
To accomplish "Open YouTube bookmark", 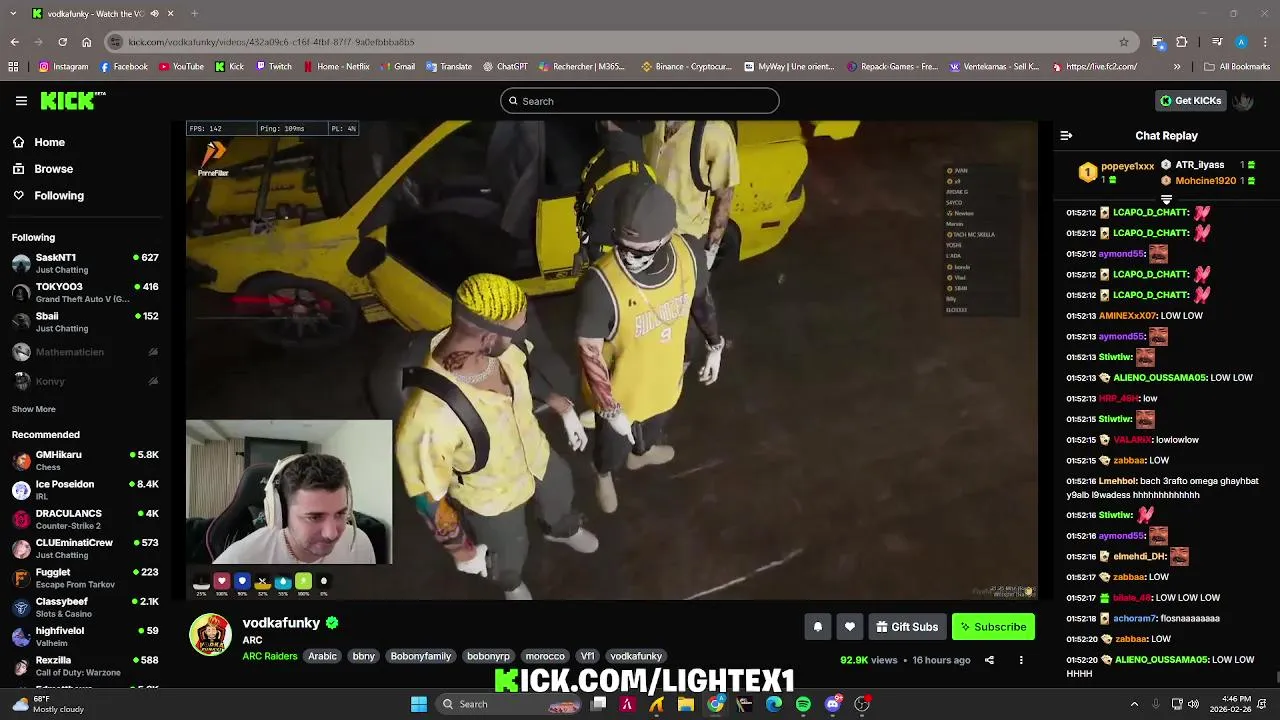I will click(x=181, y=67).
